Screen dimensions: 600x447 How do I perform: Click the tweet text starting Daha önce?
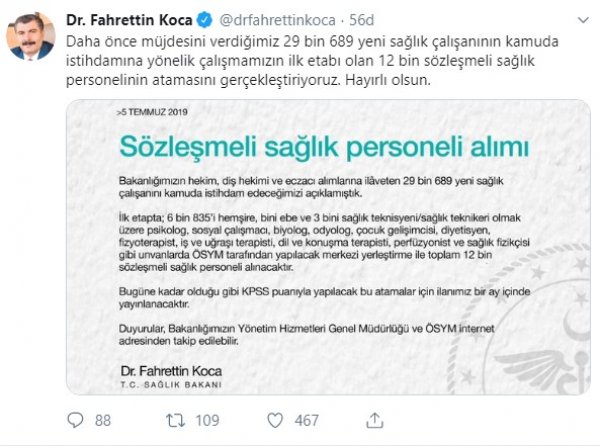point(312,60)
